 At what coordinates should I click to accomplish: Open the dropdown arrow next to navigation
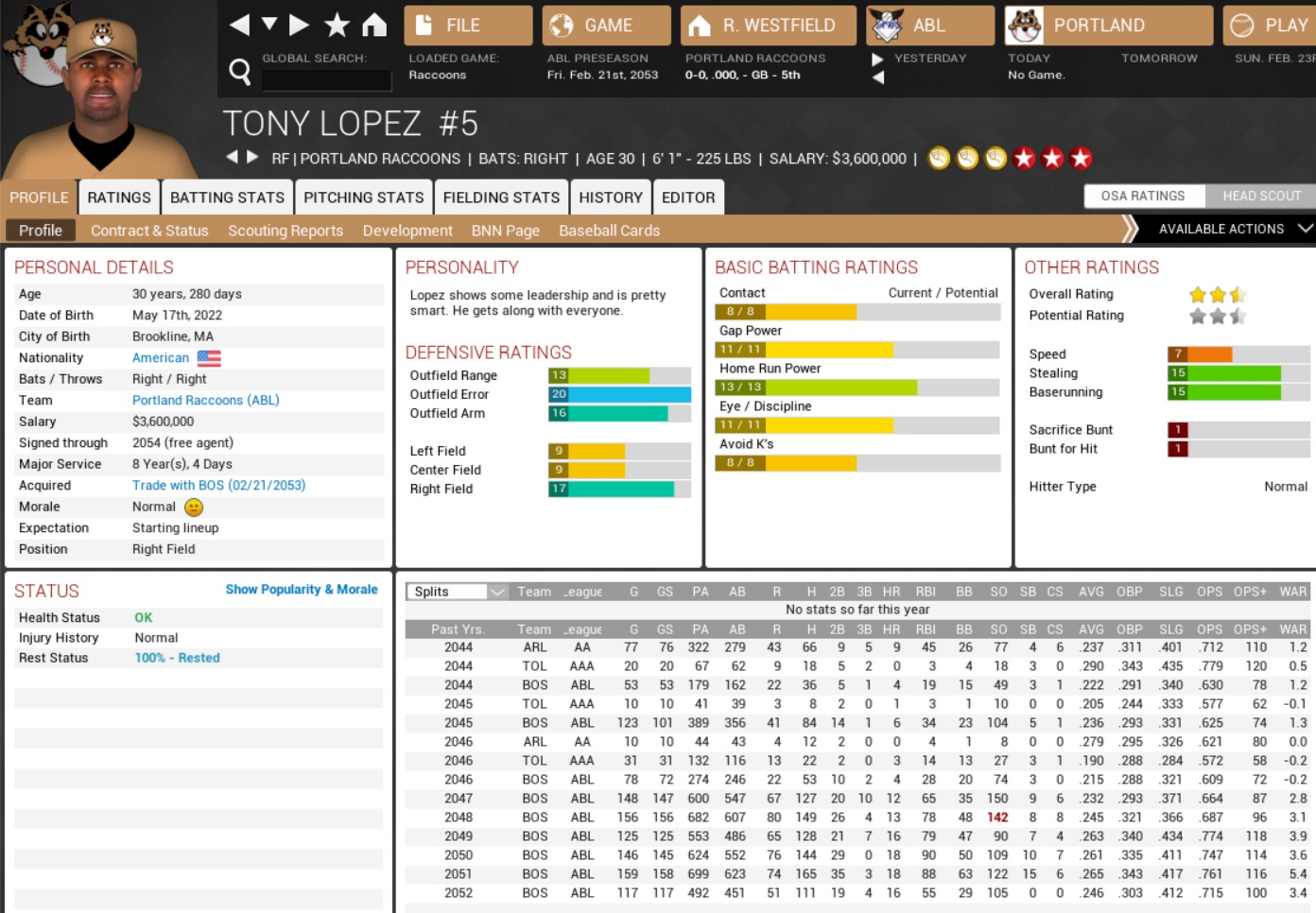pyautogui.click(x=269, y=24)
